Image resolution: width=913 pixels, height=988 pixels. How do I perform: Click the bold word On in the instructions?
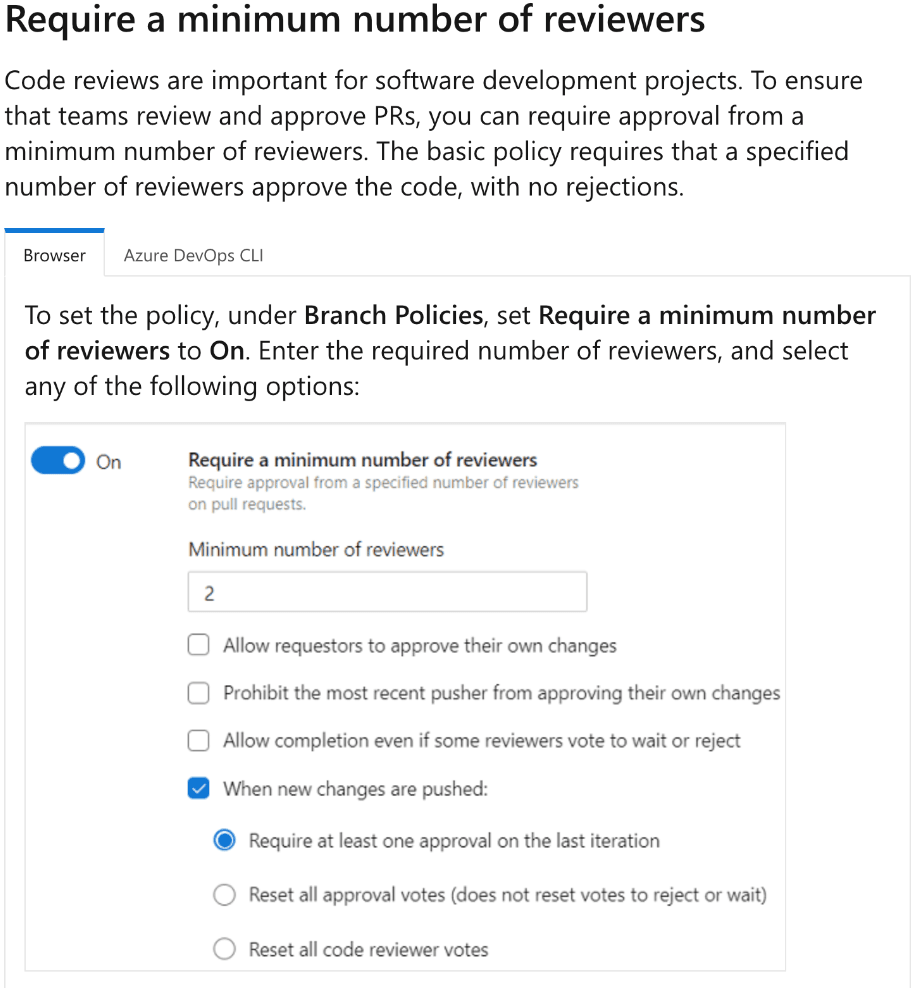pos(225,351)
